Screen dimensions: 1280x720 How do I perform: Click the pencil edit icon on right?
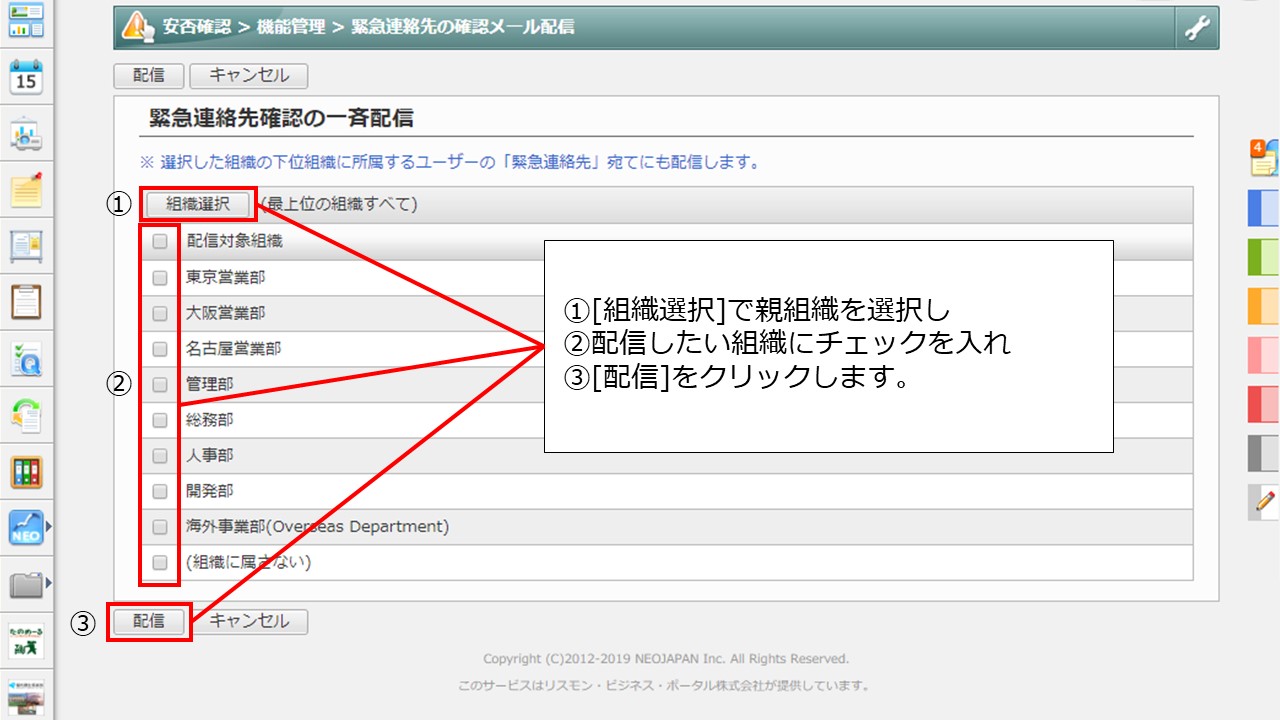pos(1265,501)
